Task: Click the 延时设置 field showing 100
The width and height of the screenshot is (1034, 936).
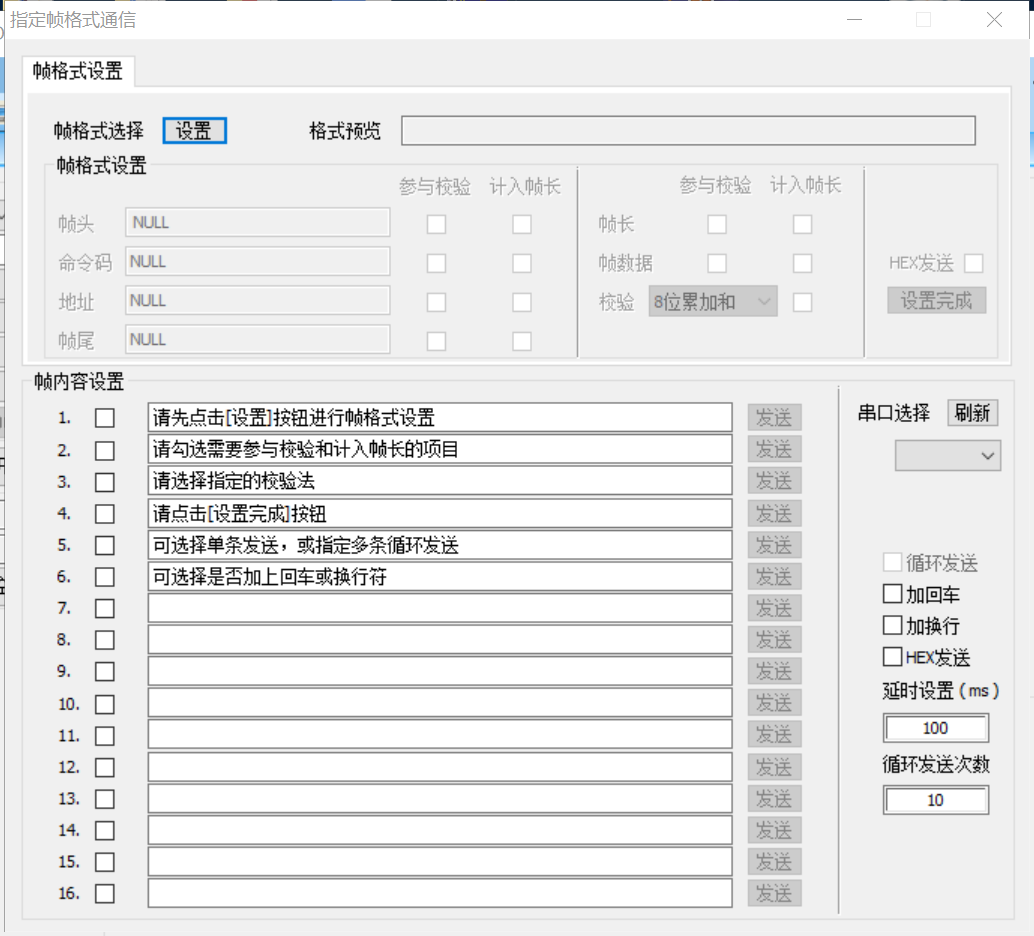Action: point(936,728)
